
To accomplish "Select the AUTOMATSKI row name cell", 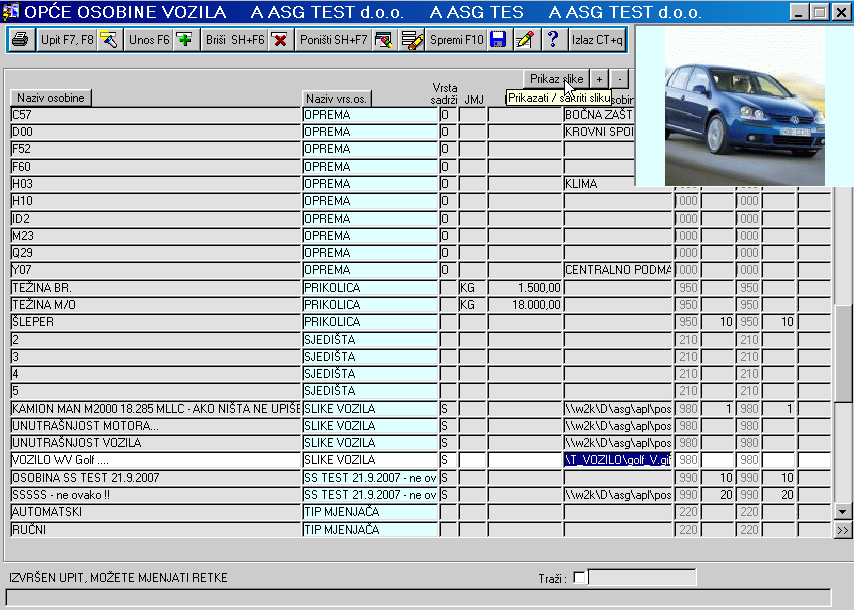I will (156, 512).
